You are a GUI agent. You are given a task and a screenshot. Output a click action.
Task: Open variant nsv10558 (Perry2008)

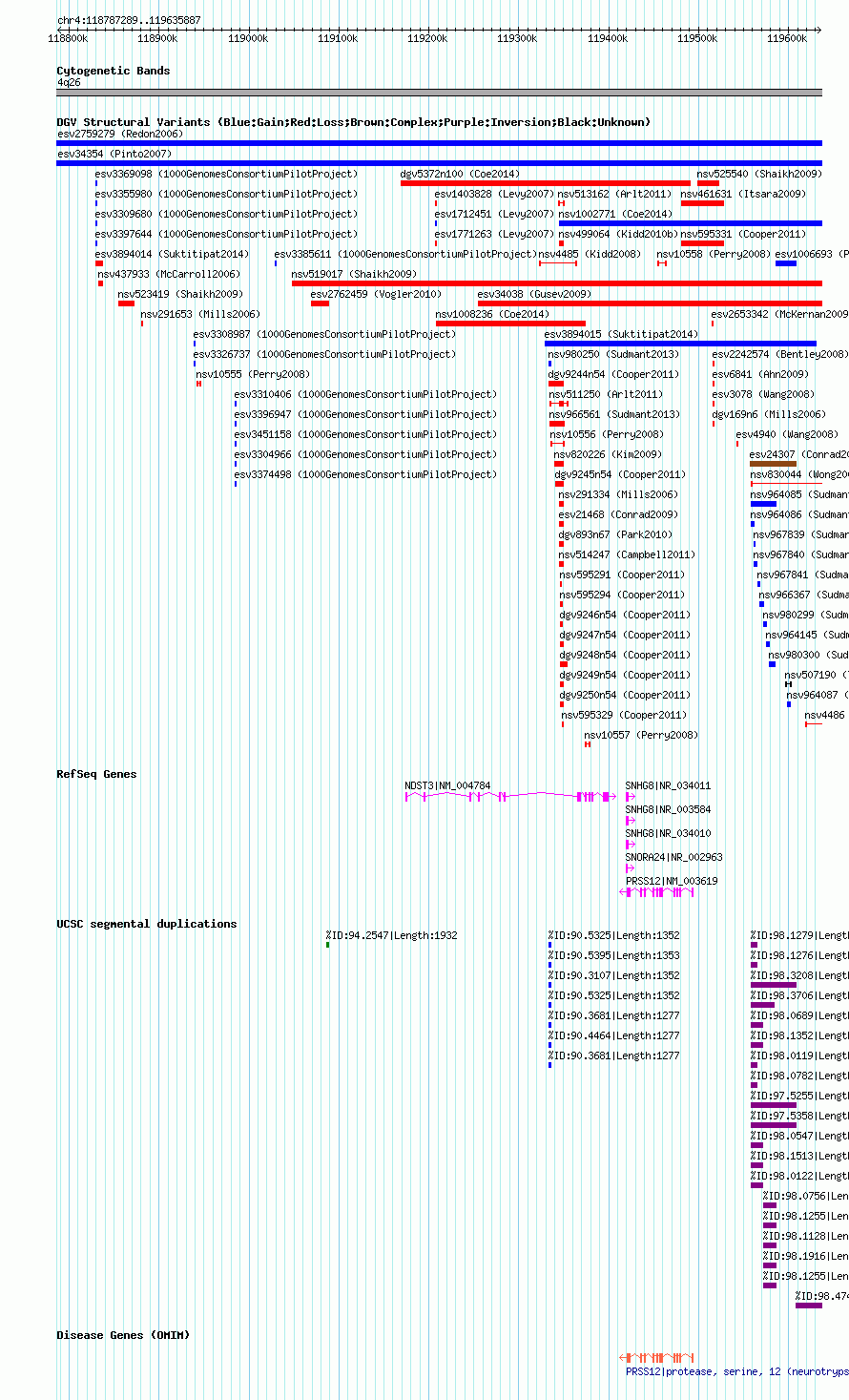tap(714, 254)
